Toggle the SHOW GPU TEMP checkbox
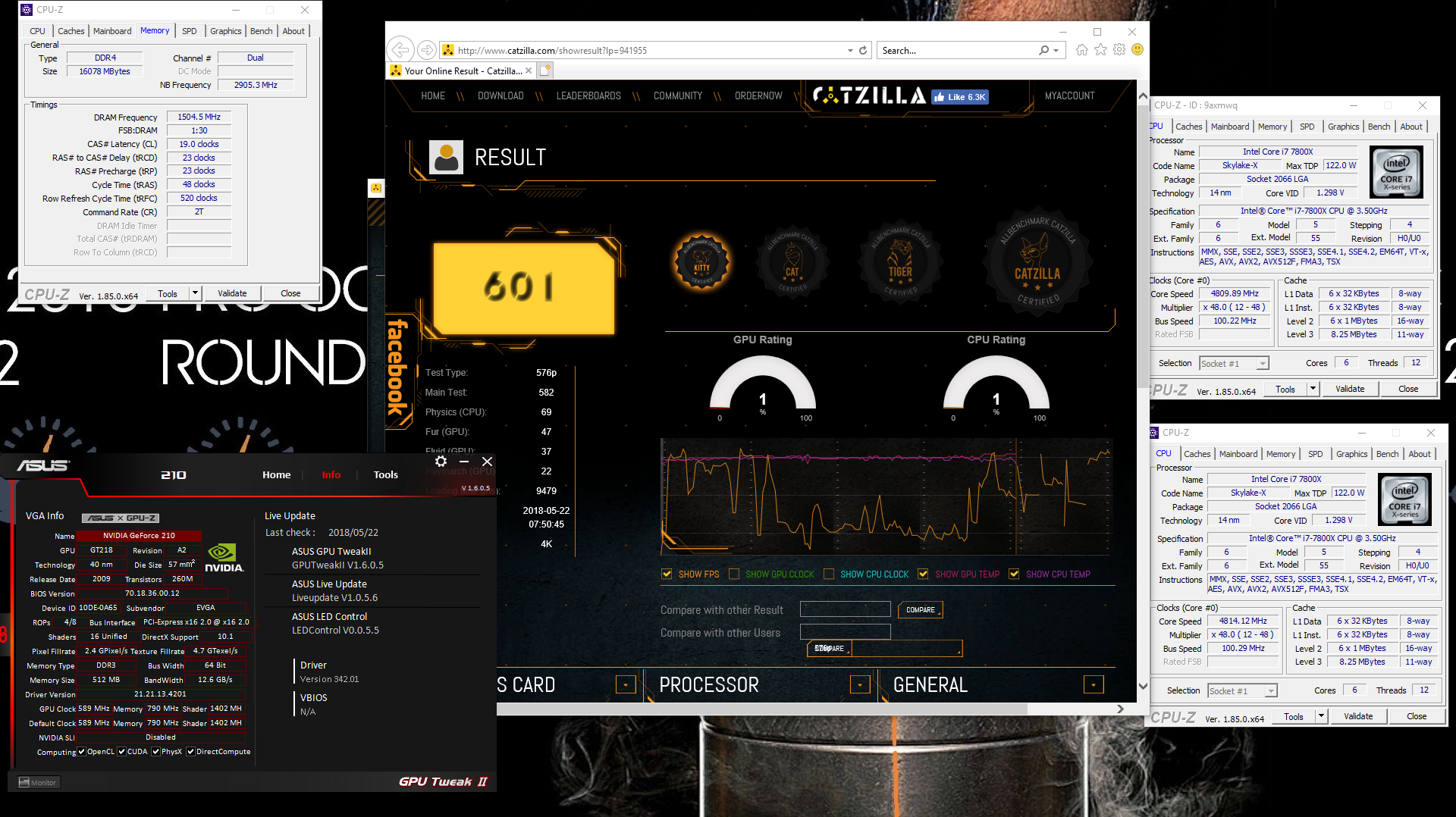This screenshot has height=817, width=1456. pyautogui.click(x=923, y=574)
